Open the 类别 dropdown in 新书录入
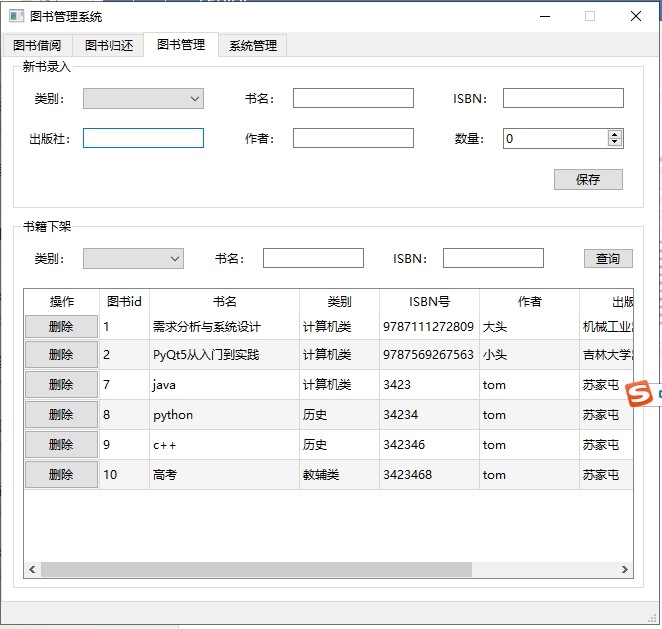Screen dimensions: 662x629 pos(143,98)
